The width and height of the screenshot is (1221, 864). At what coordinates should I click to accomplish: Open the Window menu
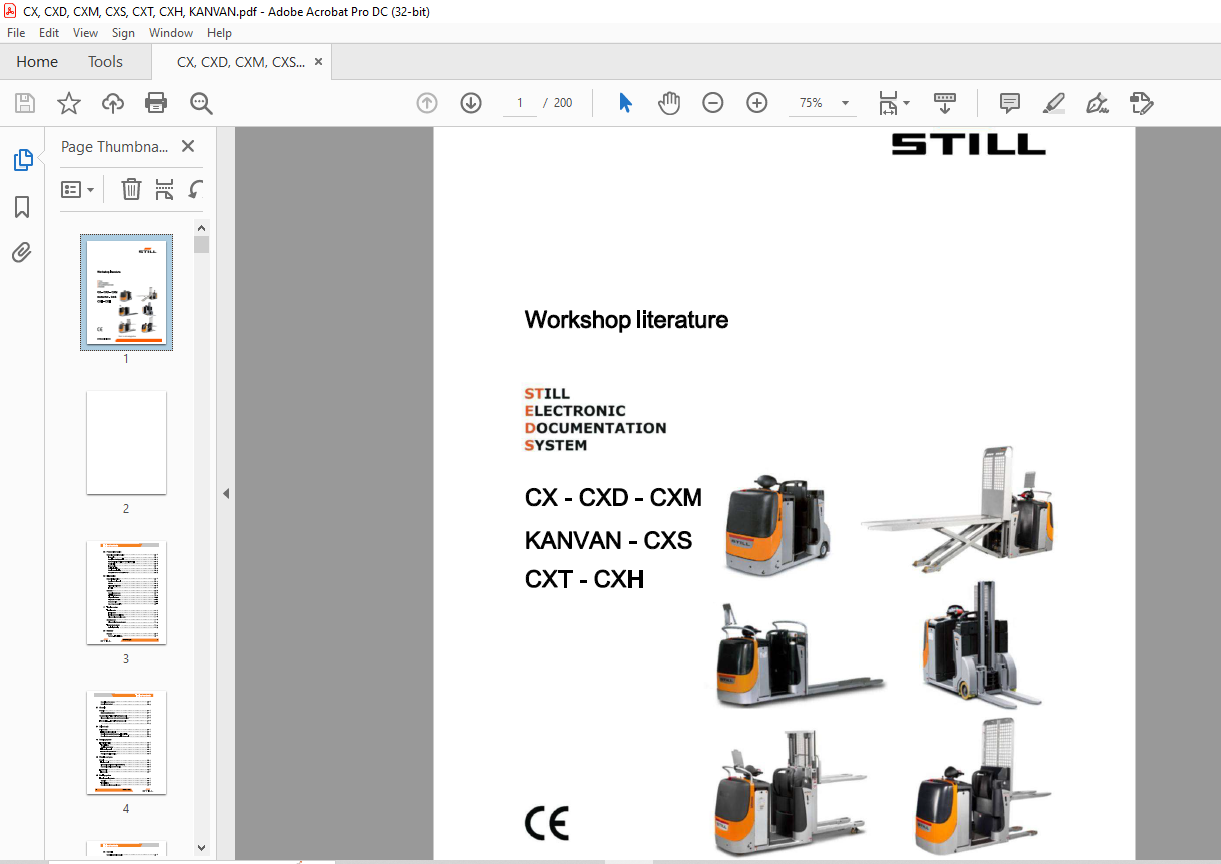point(171,33)
